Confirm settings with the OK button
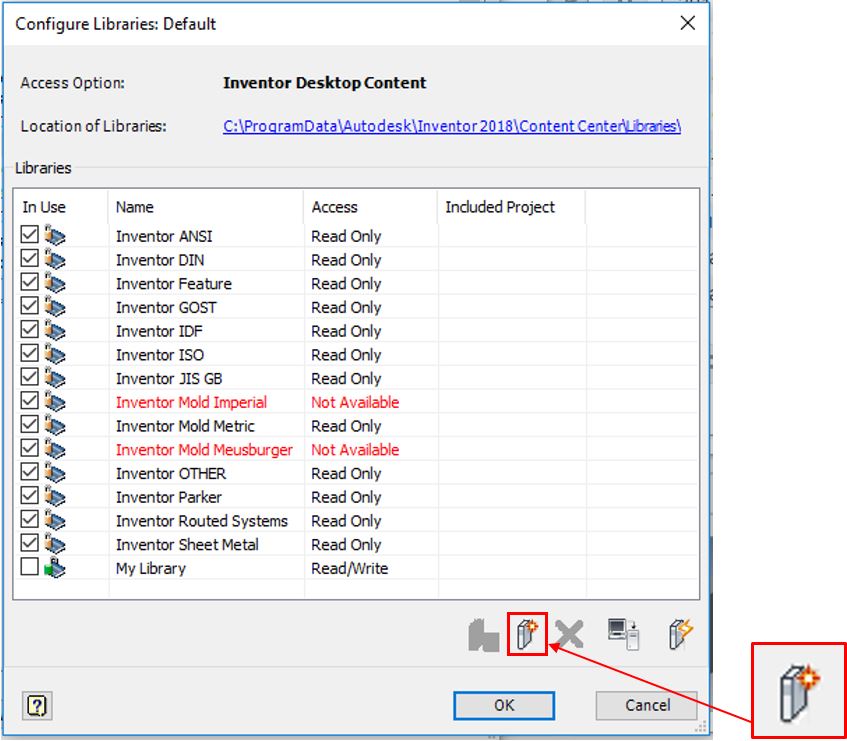Image resolution: width=847 pixels, height=741 pixels. pos(504,705)
